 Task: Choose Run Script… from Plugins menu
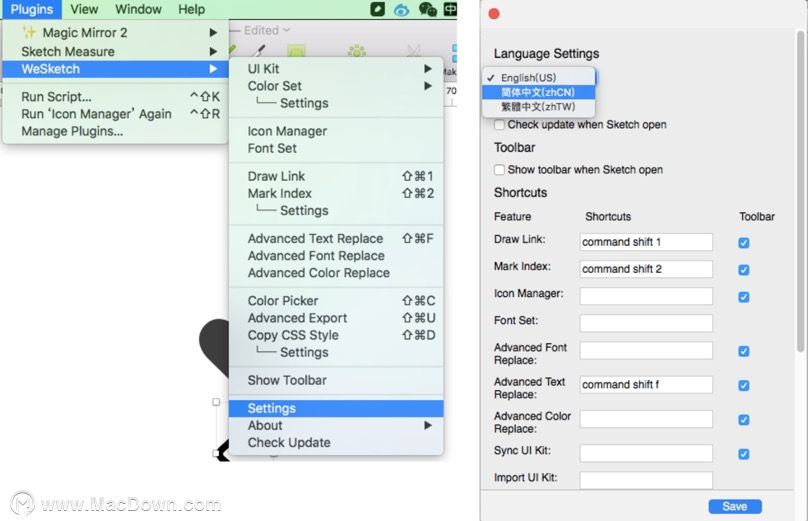(x=115, y=97)
